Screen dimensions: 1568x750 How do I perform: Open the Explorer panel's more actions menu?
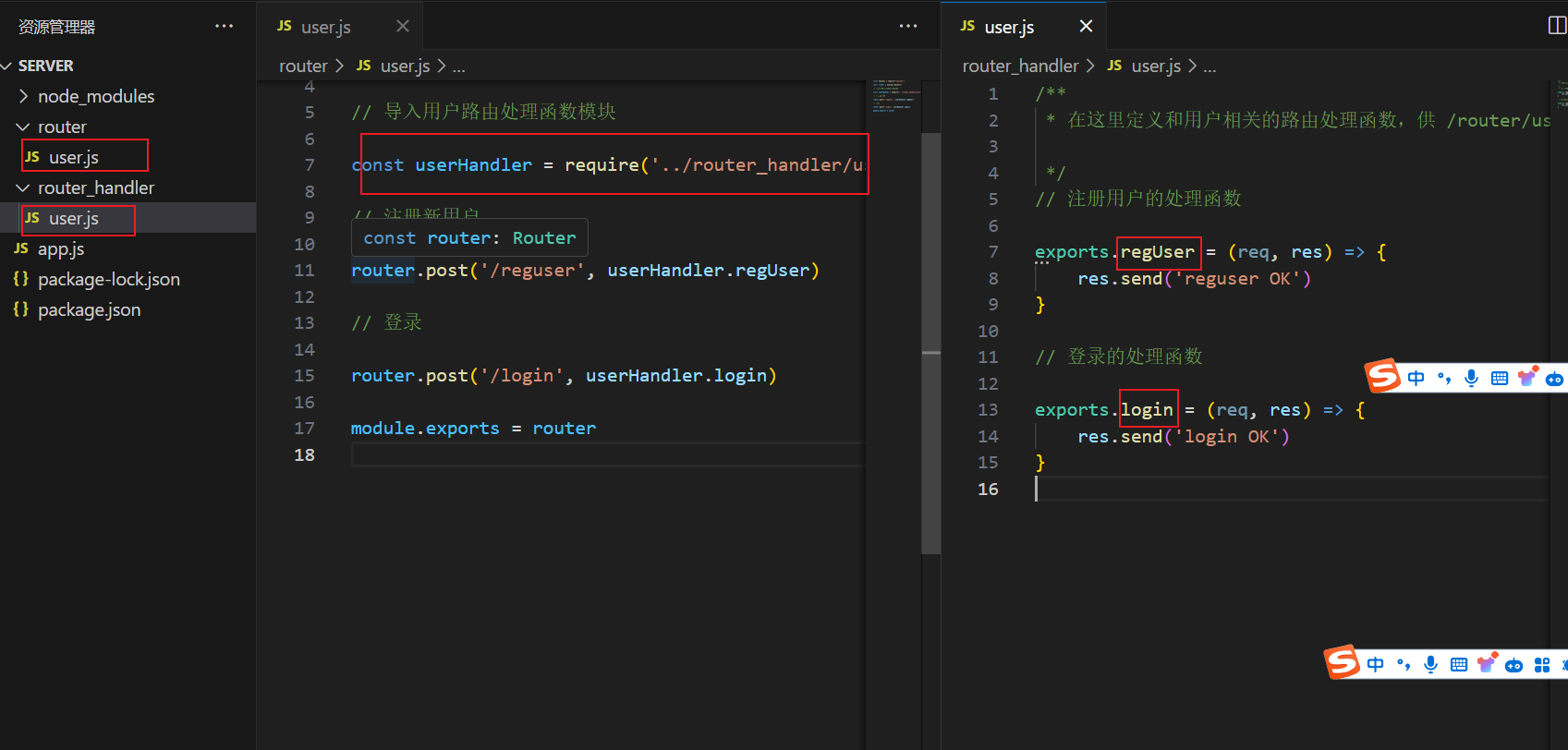[x=224, y=26]
